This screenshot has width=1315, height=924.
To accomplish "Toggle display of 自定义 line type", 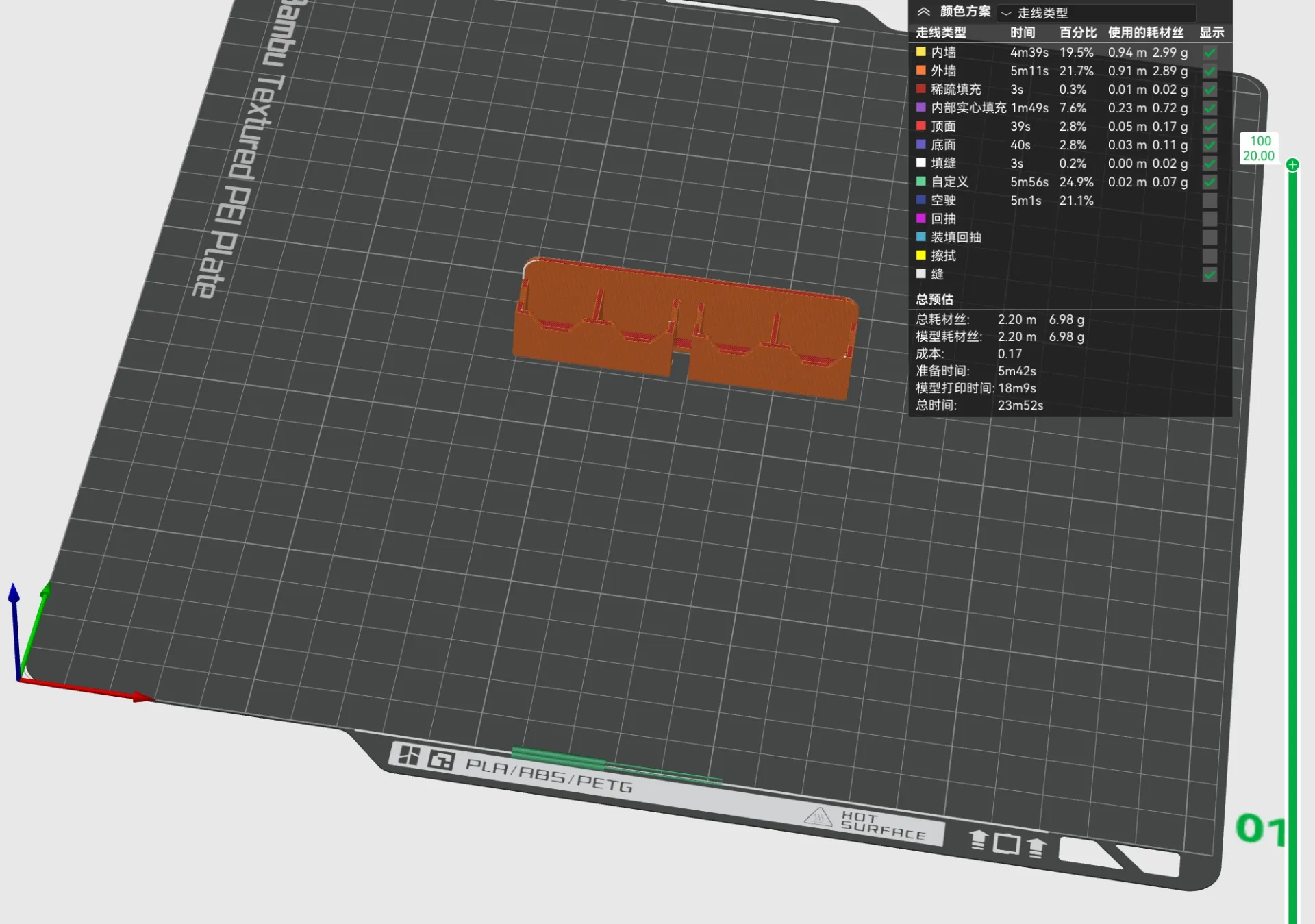I will pos(1210,182).
